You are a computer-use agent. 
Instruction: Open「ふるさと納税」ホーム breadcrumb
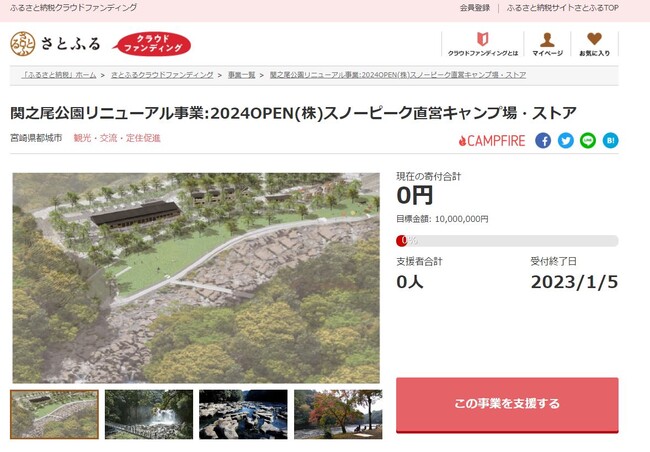59,75
